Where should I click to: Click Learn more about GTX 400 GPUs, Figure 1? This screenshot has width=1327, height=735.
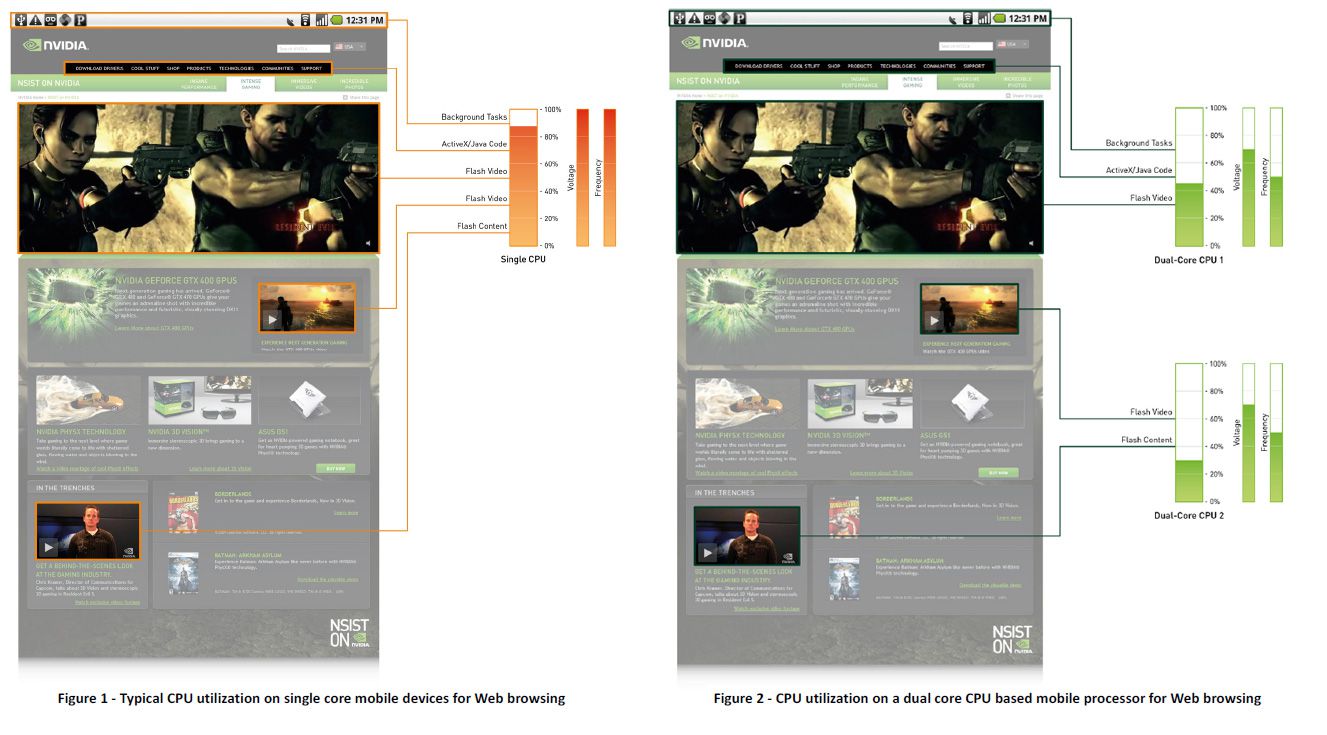point(154,327)
